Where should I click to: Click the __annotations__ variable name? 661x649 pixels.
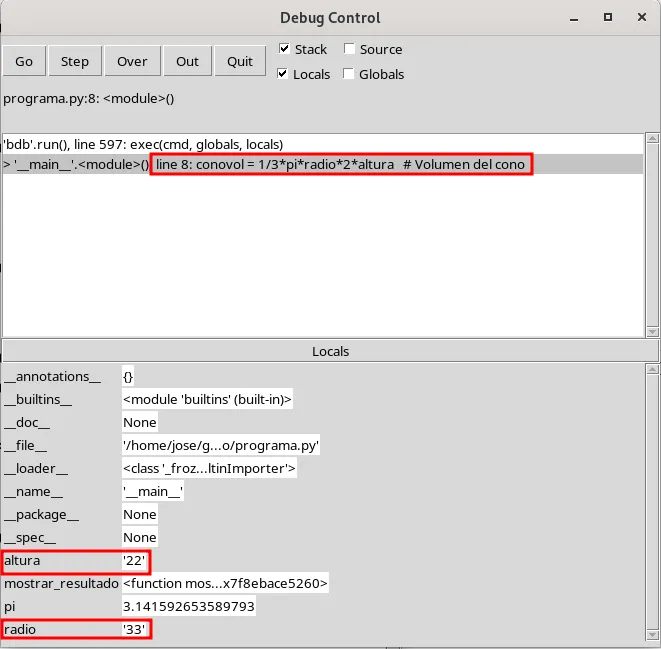click(52, 377)
